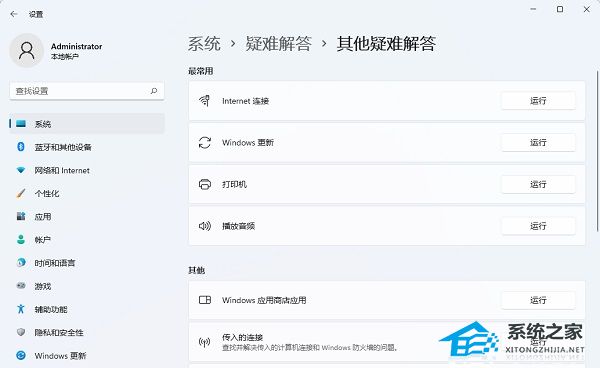Run the Windows 更新 troubleshooter

click(538, 142)
